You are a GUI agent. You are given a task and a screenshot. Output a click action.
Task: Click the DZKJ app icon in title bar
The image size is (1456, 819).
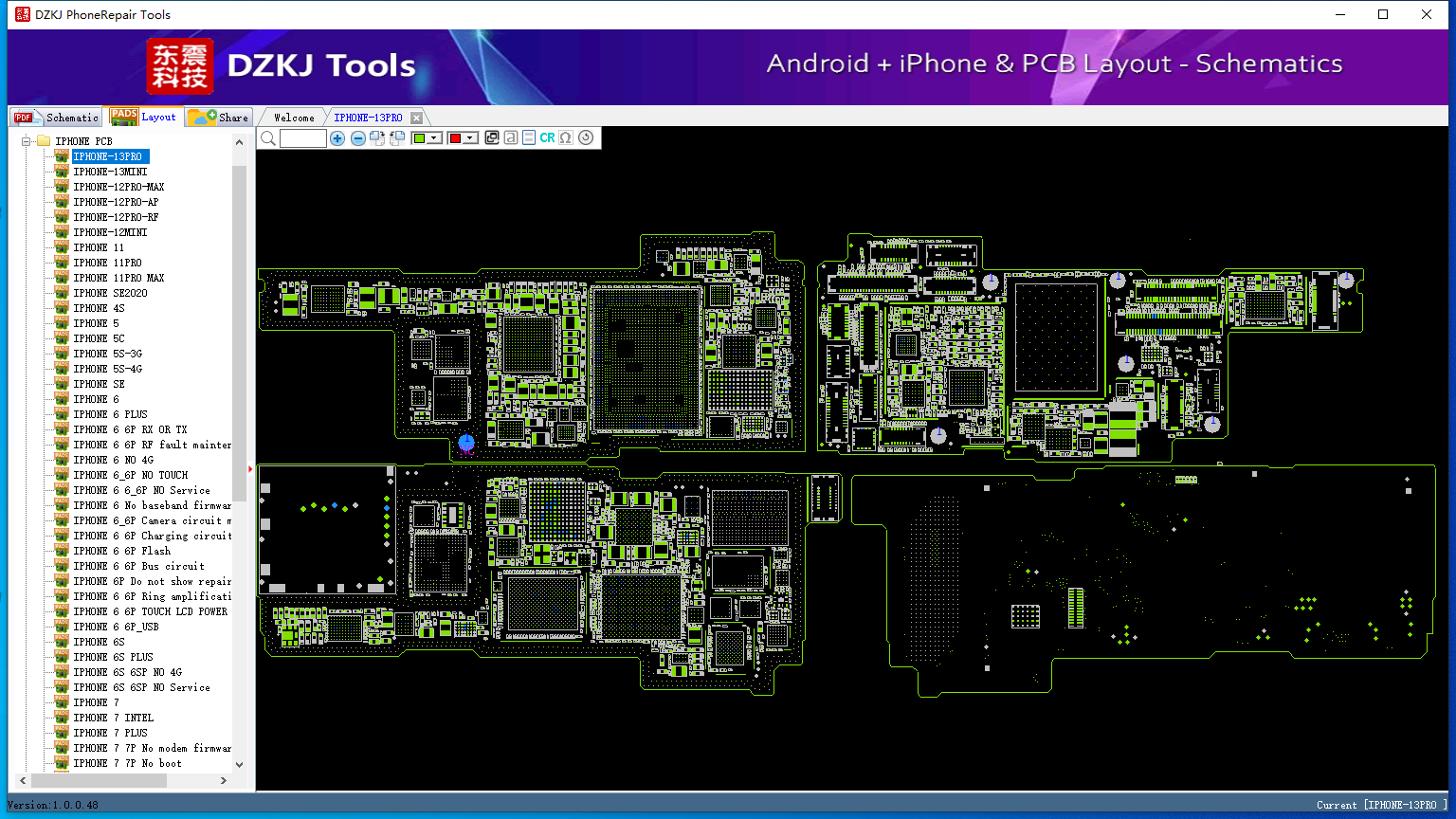coord(23,14)
